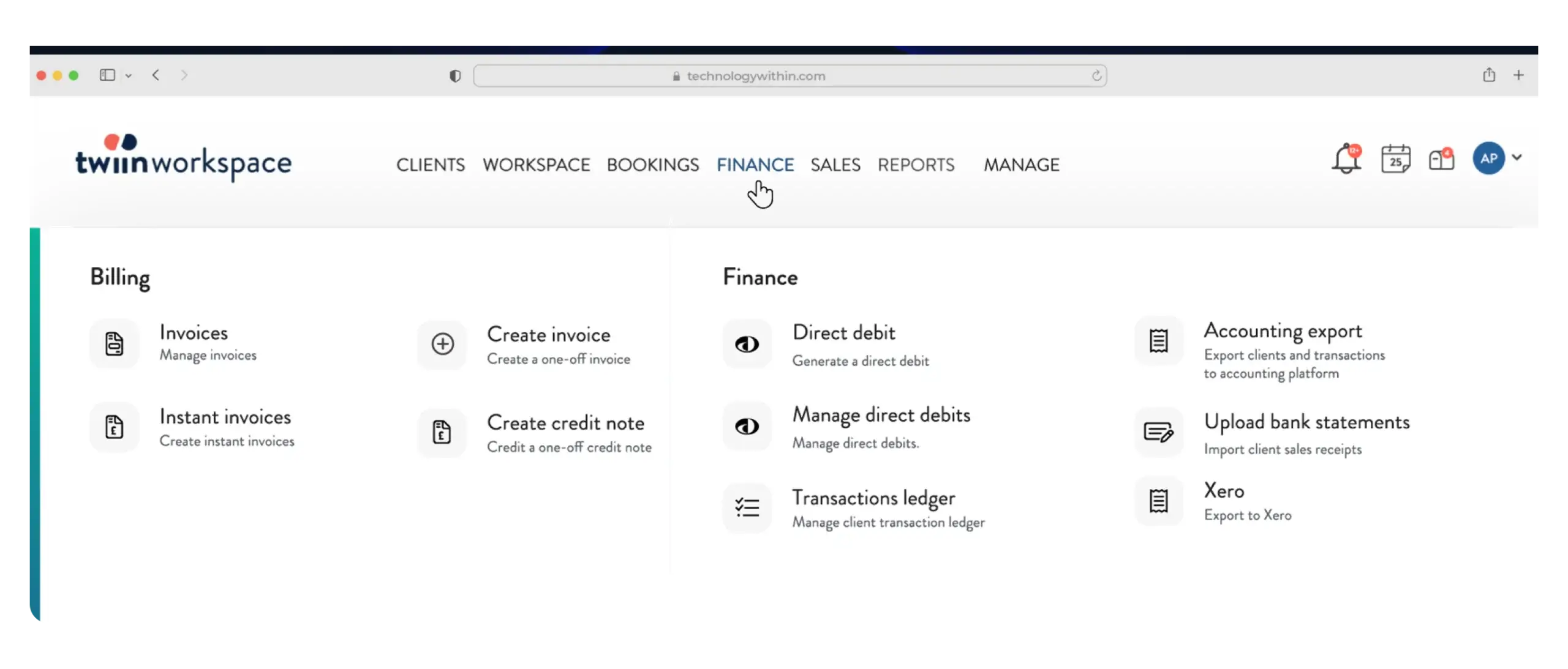Click the Create credit note link
Viewport: 1568px width, 669px height.
click(x=565, y=423)
